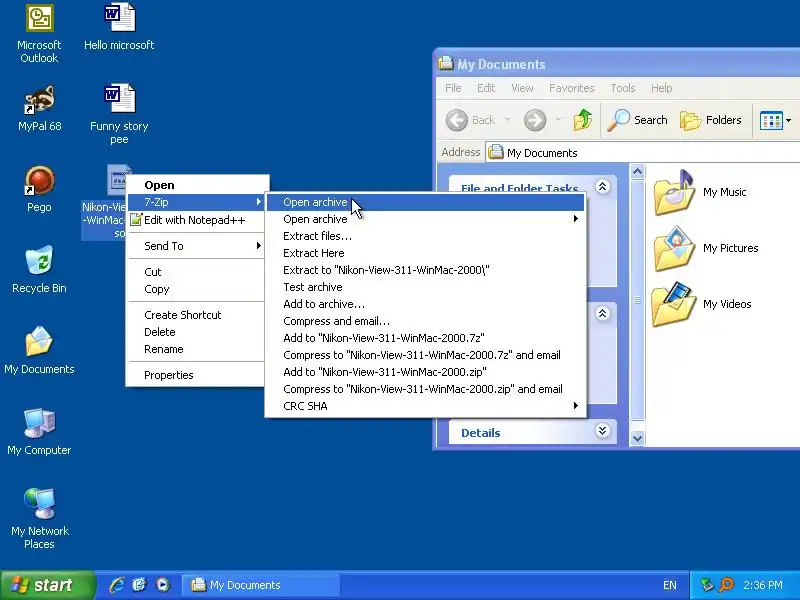
Task: Click the Views icon in the toolbar
Action: click(x=771, y=121)
